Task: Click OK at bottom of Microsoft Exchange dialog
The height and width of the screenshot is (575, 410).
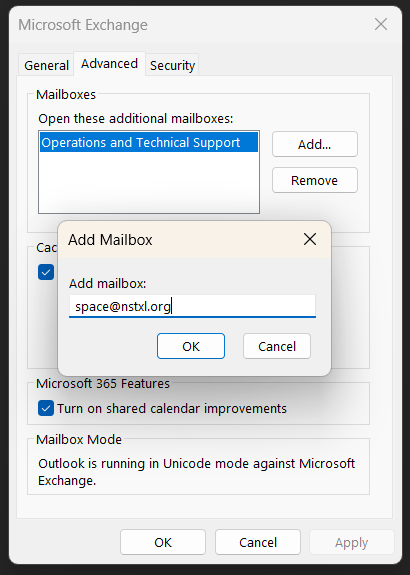Action: click(163, 542)
